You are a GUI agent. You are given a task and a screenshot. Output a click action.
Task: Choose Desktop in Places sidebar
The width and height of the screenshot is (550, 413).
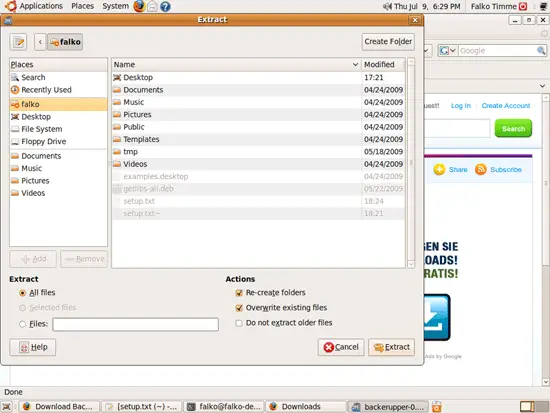pos(58,116)
